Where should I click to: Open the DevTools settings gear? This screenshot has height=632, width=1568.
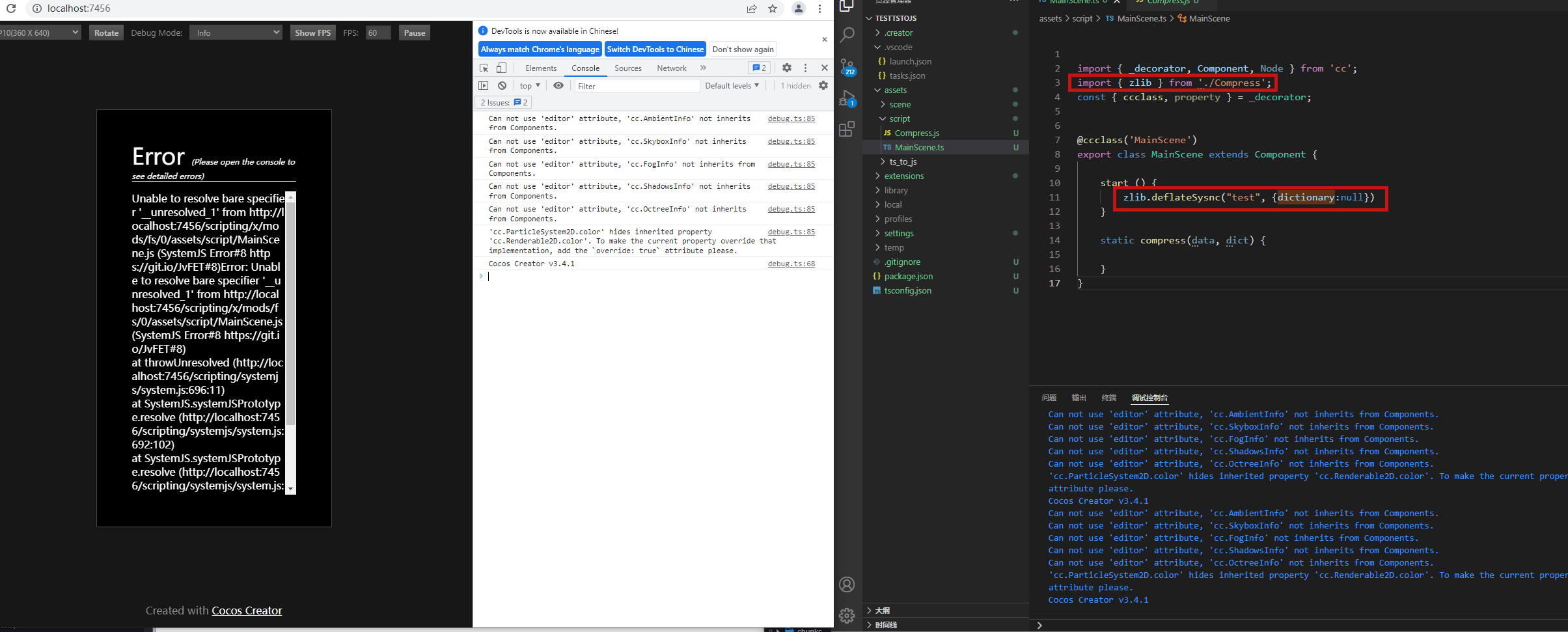pyautogui.click(x=787, y=68)
